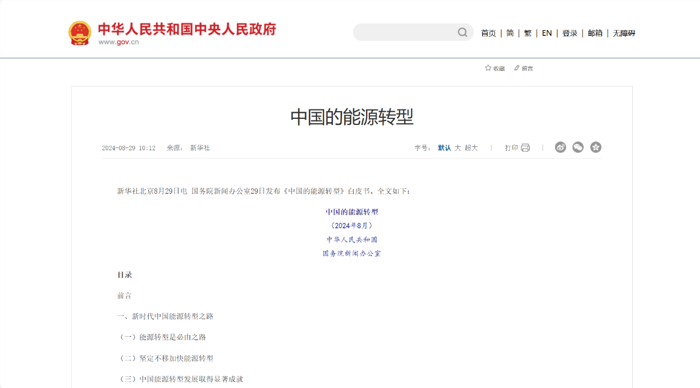Open 无障碍 accessibility mode
Image resolution: width=700 pixels, height=388 pixels.
click(624, 33)
